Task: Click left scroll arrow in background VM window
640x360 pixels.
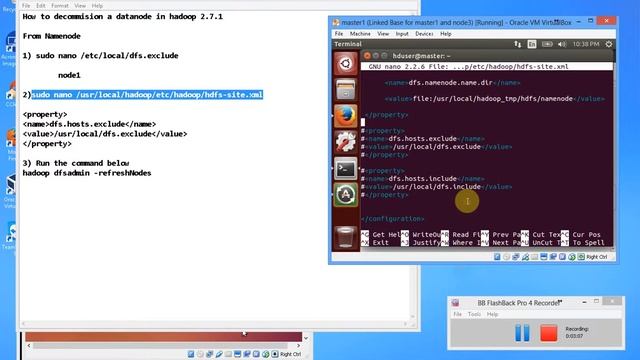Action: pyautogui.click(x=29, y=346)
